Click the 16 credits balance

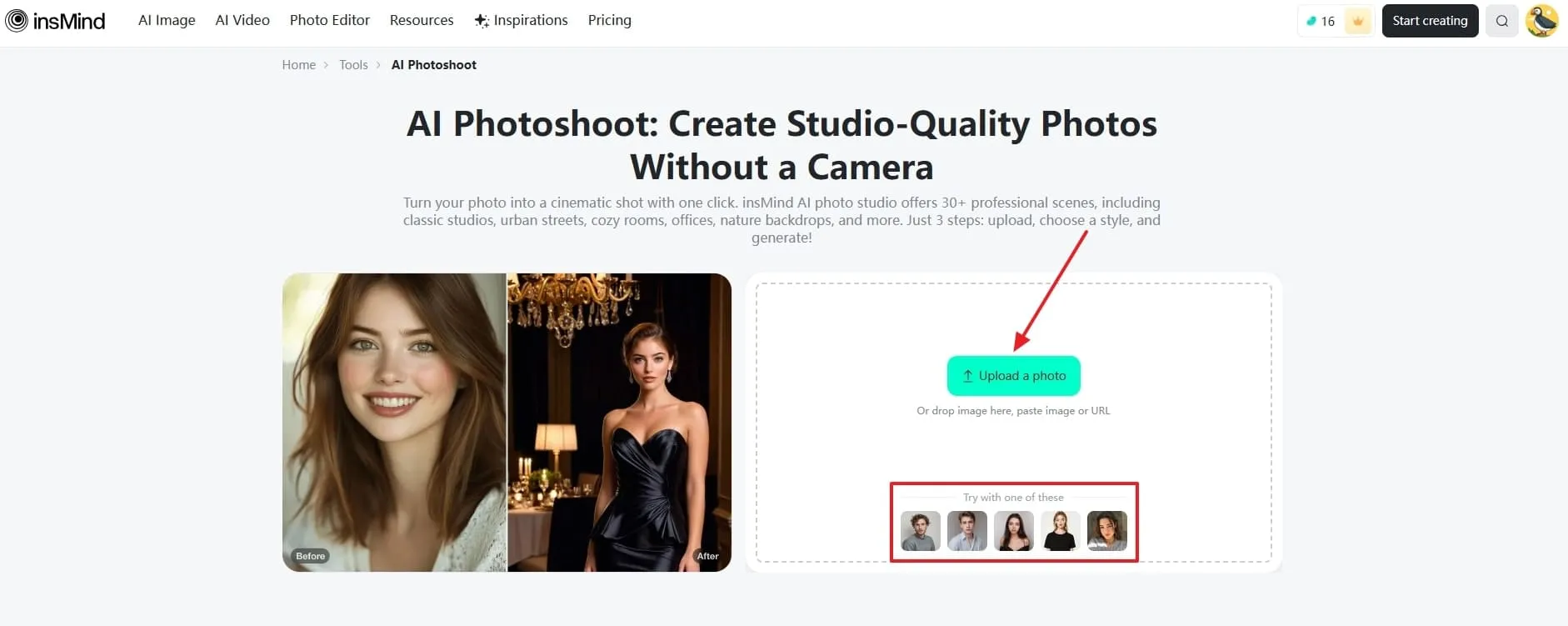pyautogui.click(x=1321, y=21)
